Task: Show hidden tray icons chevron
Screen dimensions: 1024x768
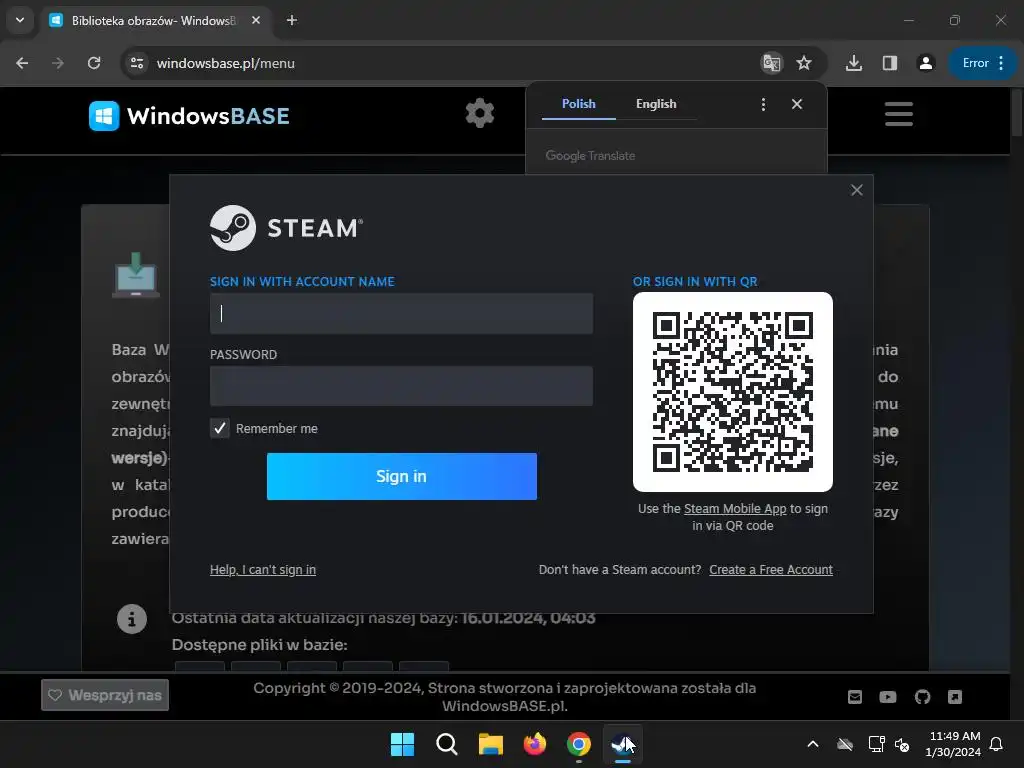Action: pos(813,744)
